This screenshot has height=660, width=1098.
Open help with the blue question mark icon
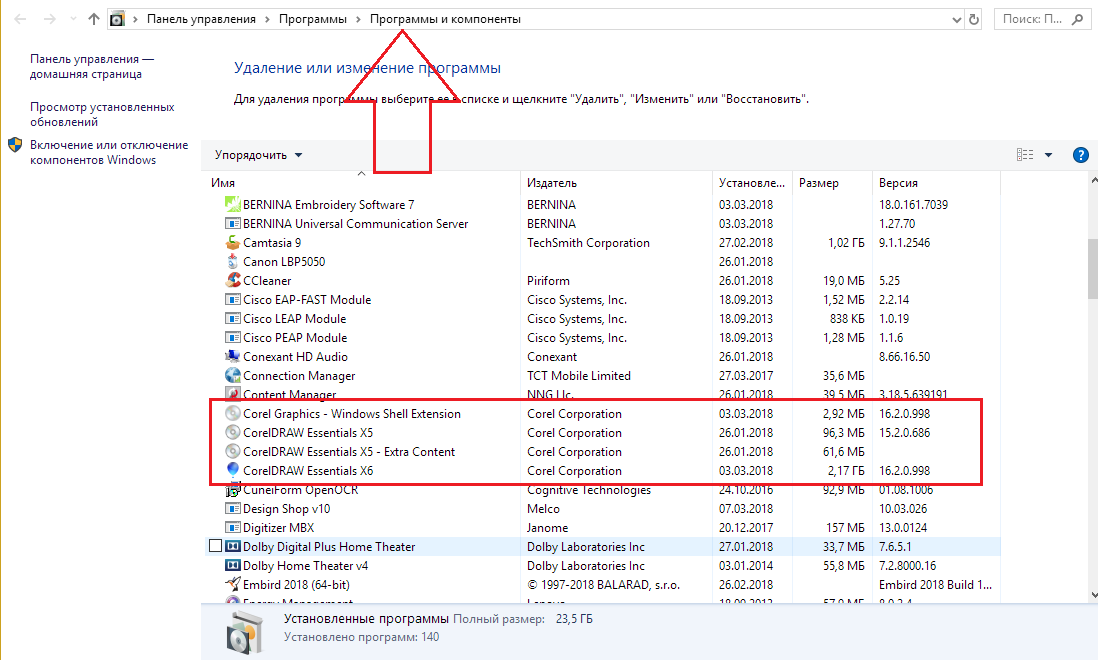(1080, 155)
